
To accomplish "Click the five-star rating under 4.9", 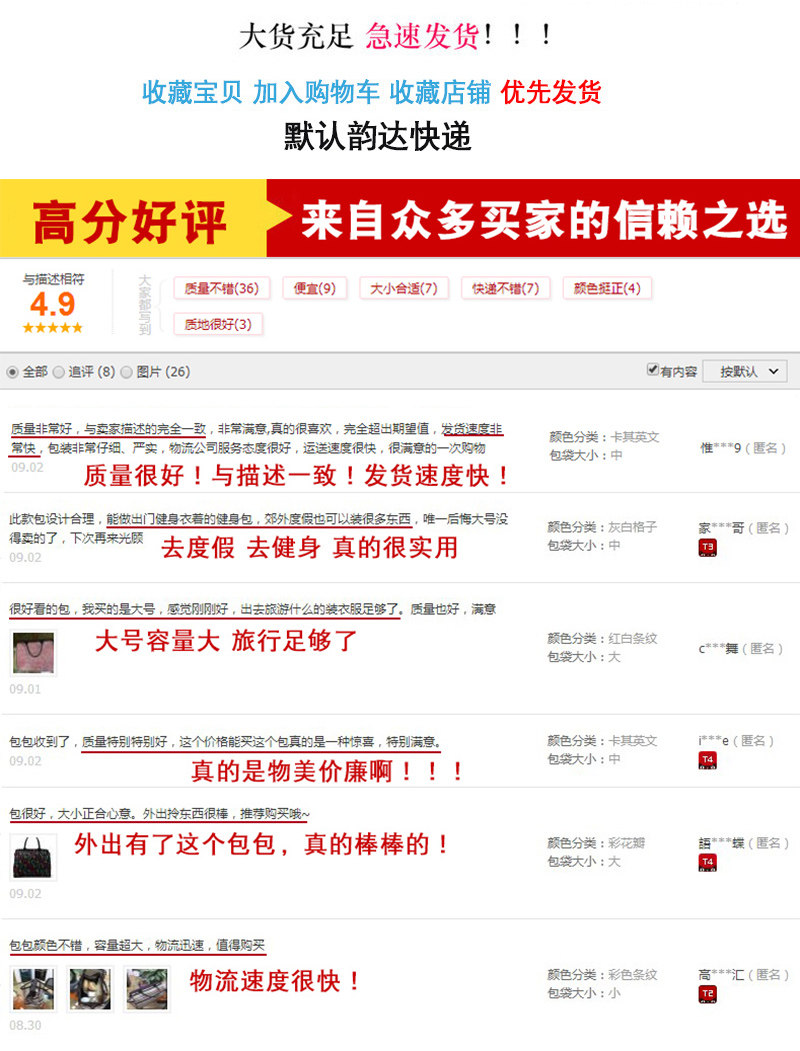I will [52, 328].
